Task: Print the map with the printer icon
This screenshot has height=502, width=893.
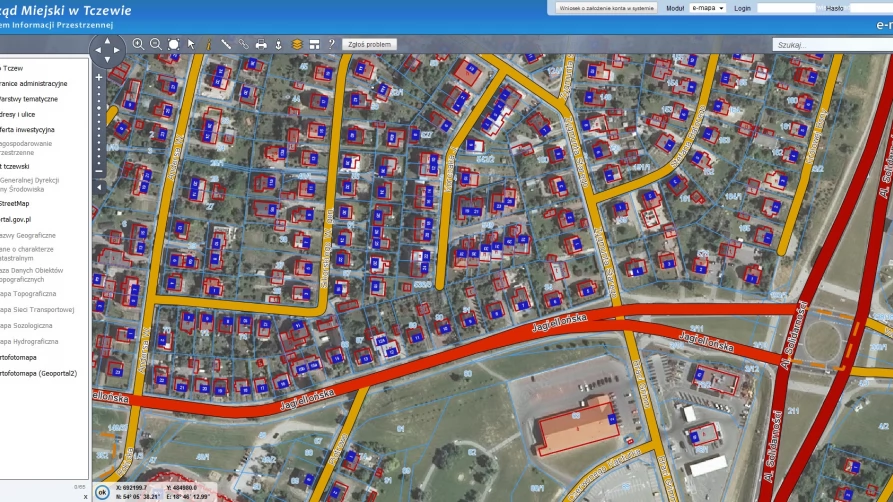Action: pyautogui.click(x=261, y=44)
